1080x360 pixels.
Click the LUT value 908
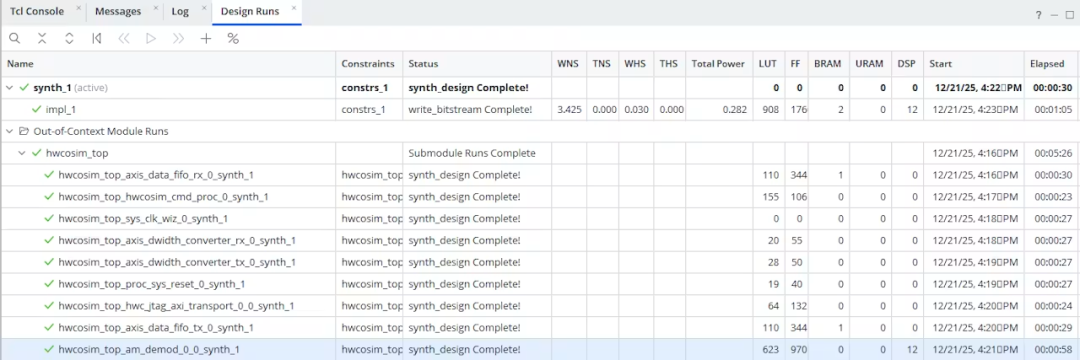(769, 109)
